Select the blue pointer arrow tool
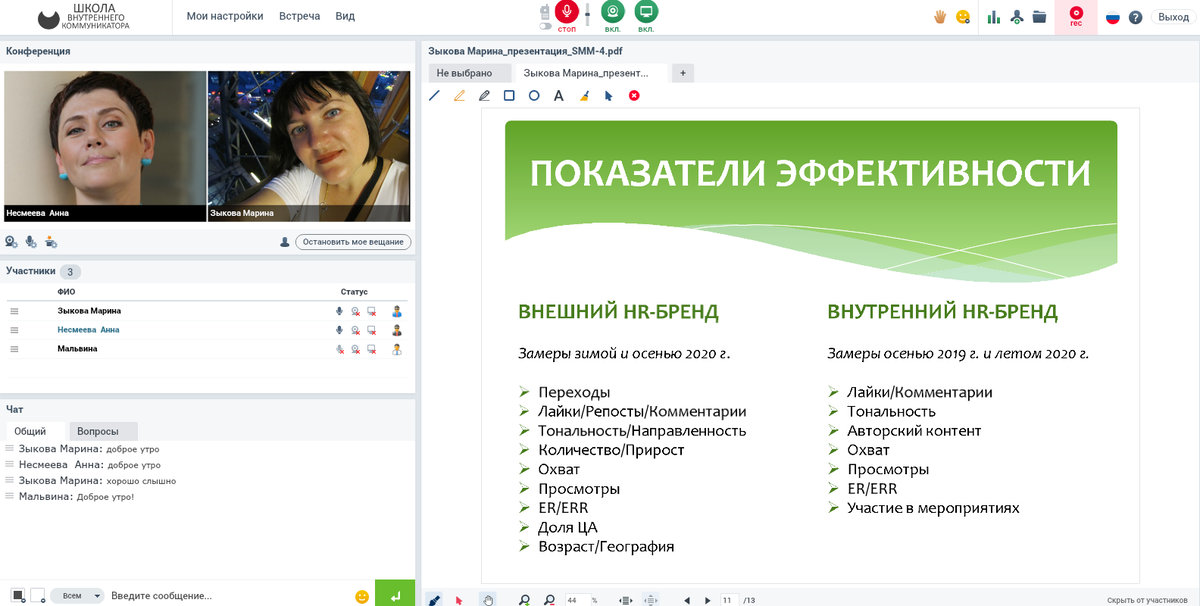 coord(608,96)
